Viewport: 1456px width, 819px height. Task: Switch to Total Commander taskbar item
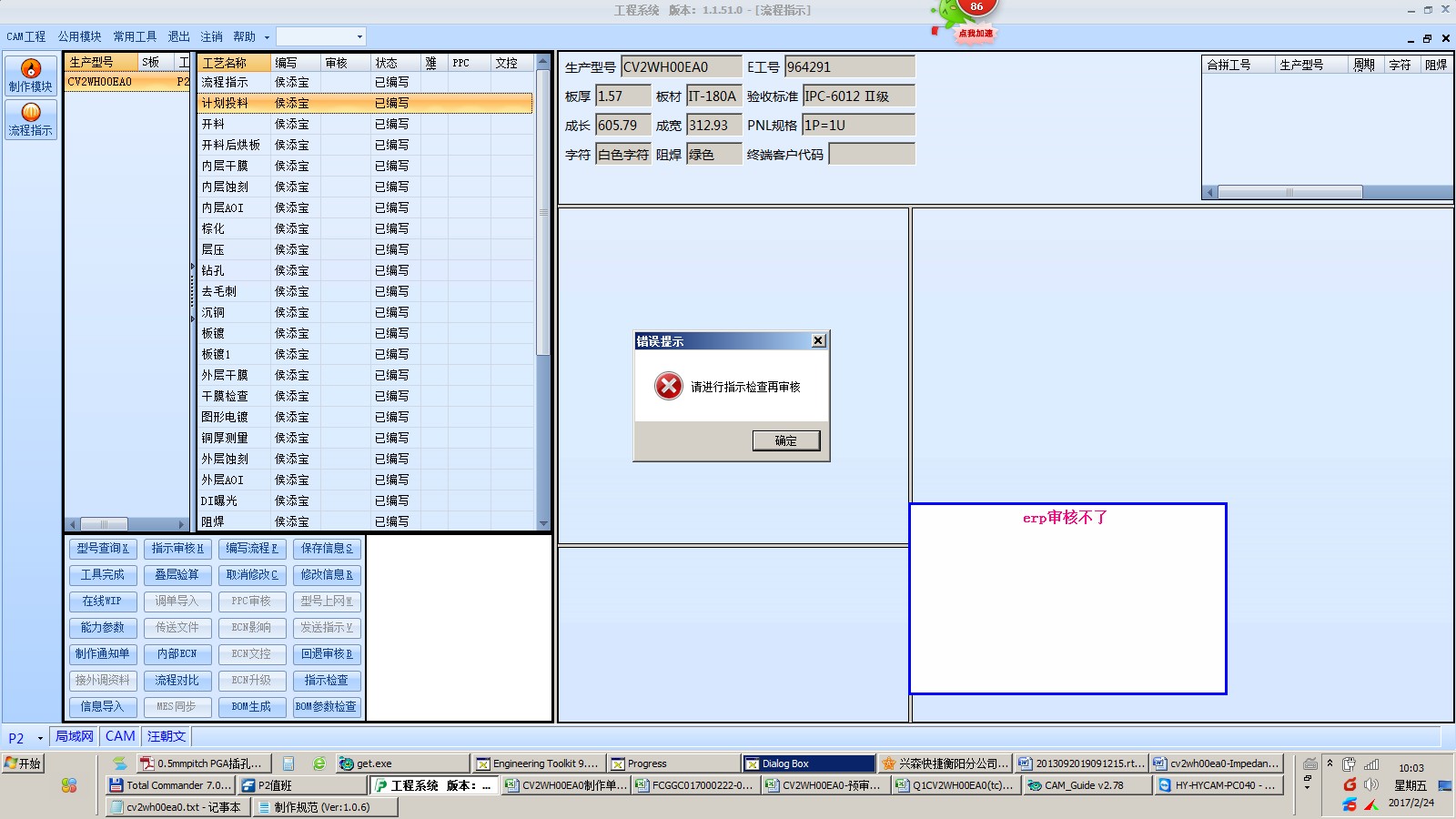point(170,785)
